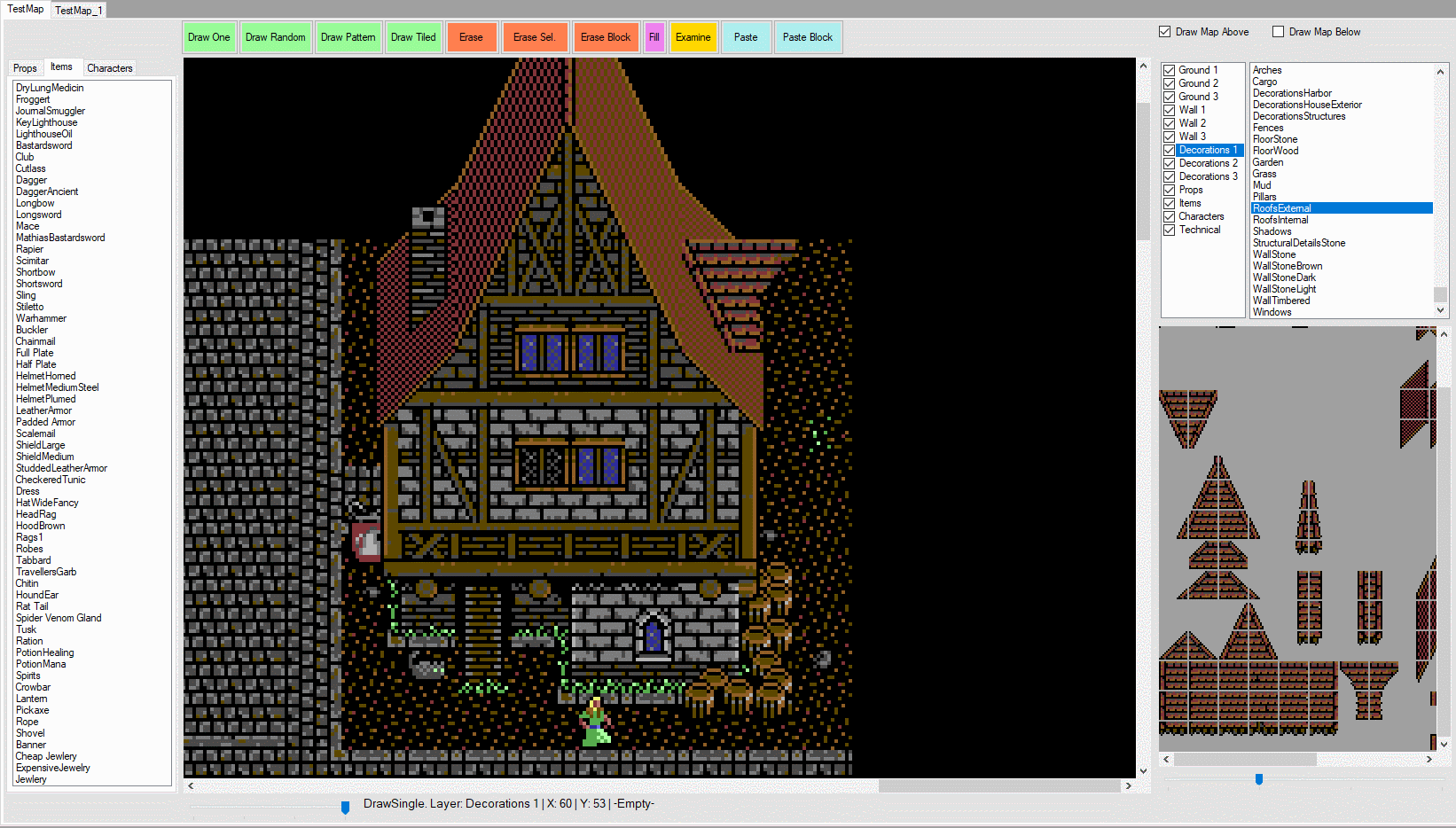The image size is (1456, 828).
Task: Click the map zoom slider handle
Action: click(345, 807)
